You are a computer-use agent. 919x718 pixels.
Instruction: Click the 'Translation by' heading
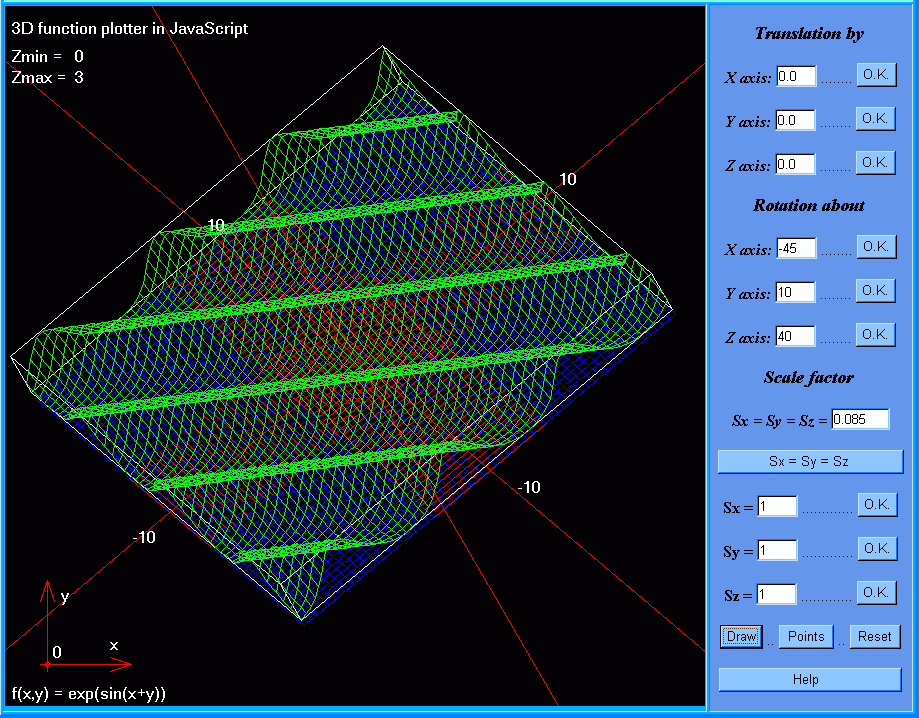pos(809,33)
